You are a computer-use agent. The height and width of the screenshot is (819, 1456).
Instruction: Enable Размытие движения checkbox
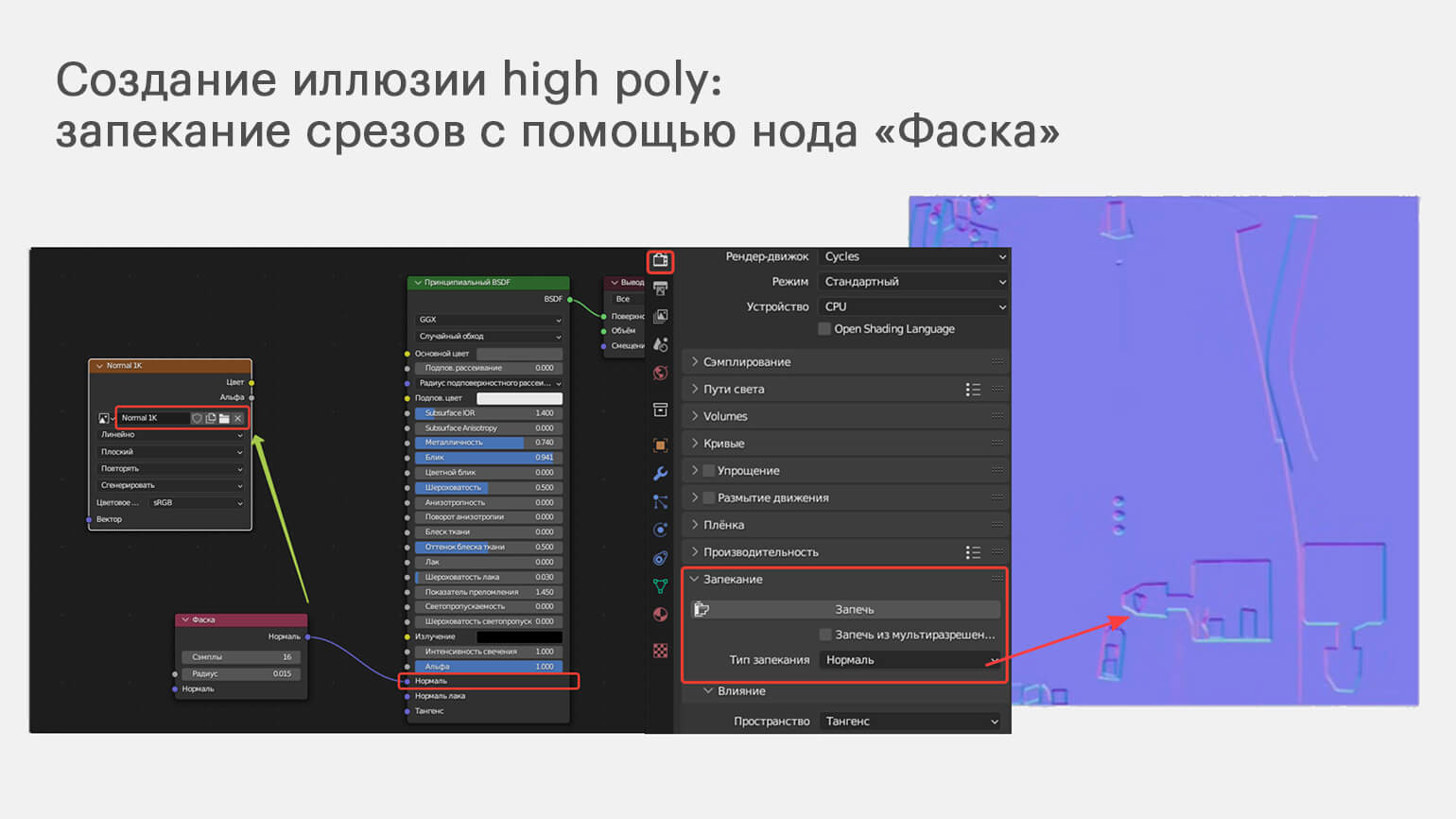click(708, 498)
